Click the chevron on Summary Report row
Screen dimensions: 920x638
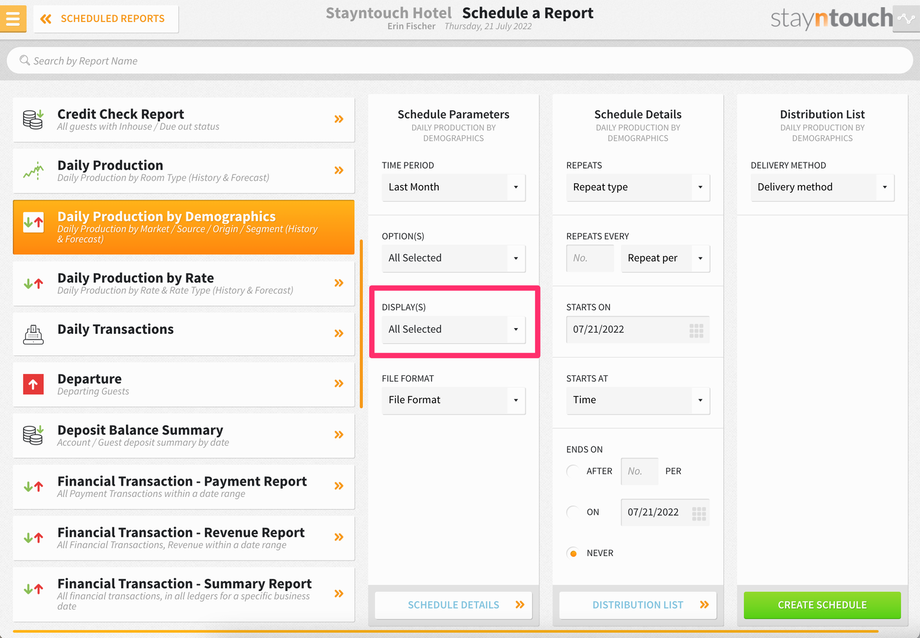339,593
